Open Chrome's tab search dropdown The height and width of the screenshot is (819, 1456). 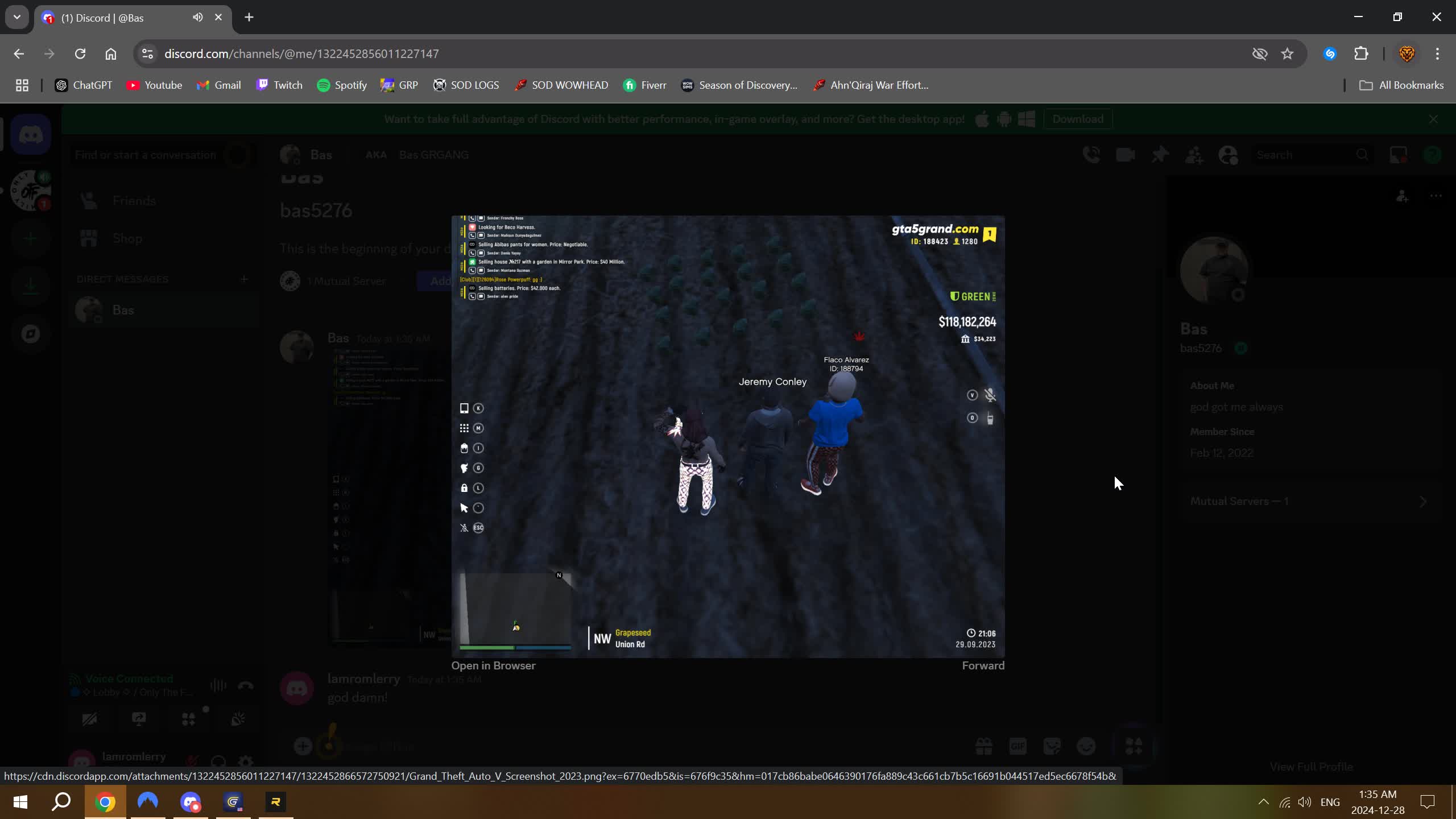coord(16,17)
